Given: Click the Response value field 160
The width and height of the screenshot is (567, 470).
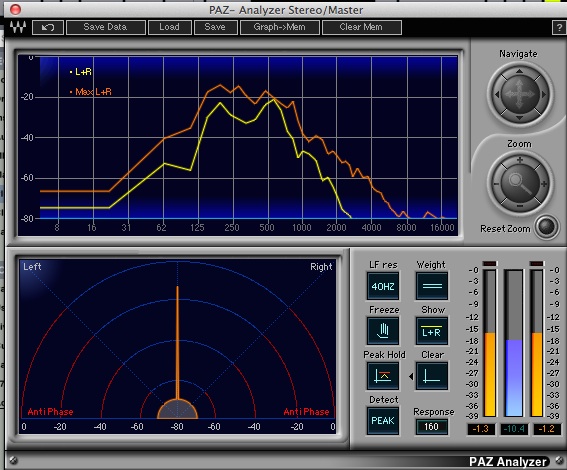Looking at the screenshot, I should tap(431, 427).
